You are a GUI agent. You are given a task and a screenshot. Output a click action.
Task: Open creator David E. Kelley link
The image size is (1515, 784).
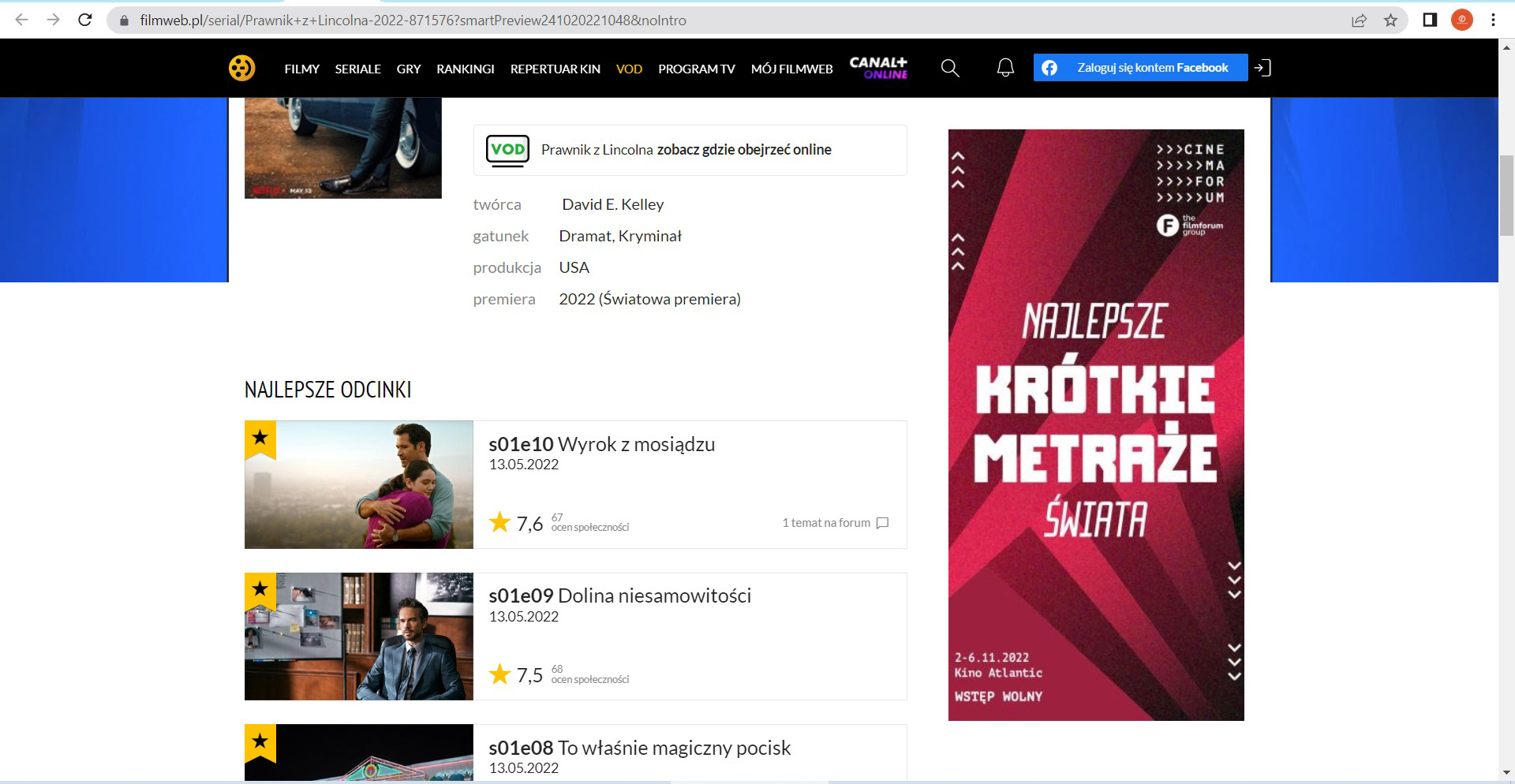coord(613,204)
